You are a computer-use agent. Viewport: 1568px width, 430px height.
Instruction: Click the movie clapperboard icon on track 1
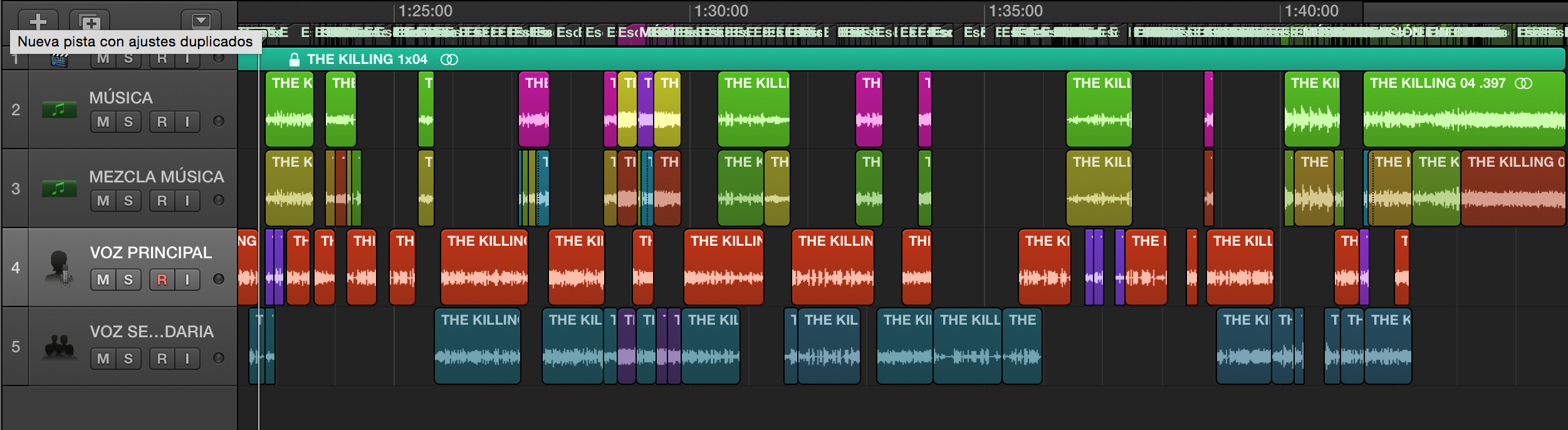tap(59, 60)
